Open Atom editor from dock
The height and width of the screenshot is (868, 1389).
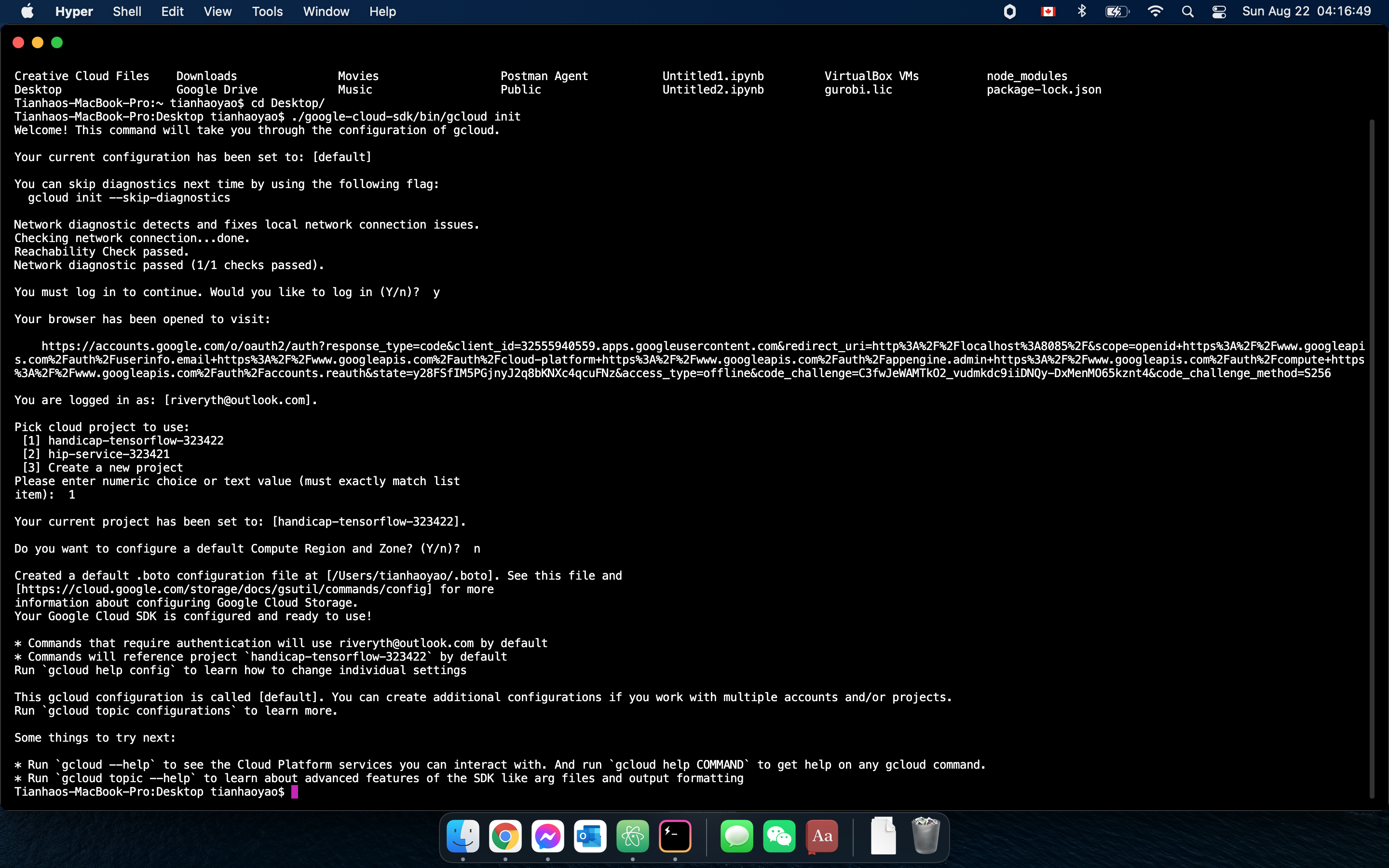click(x=632, y=837)
